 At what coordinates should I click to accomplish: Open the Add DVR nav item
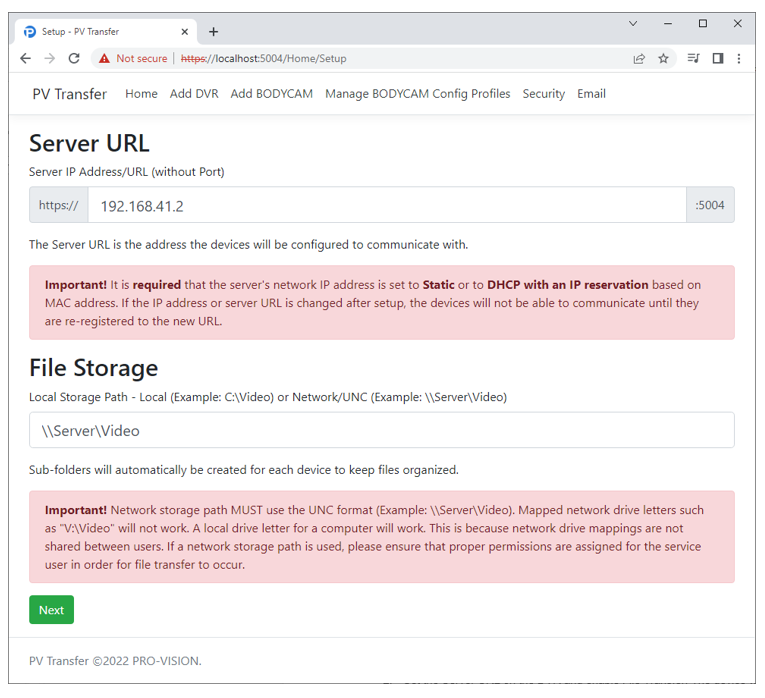tap(194, 94)
